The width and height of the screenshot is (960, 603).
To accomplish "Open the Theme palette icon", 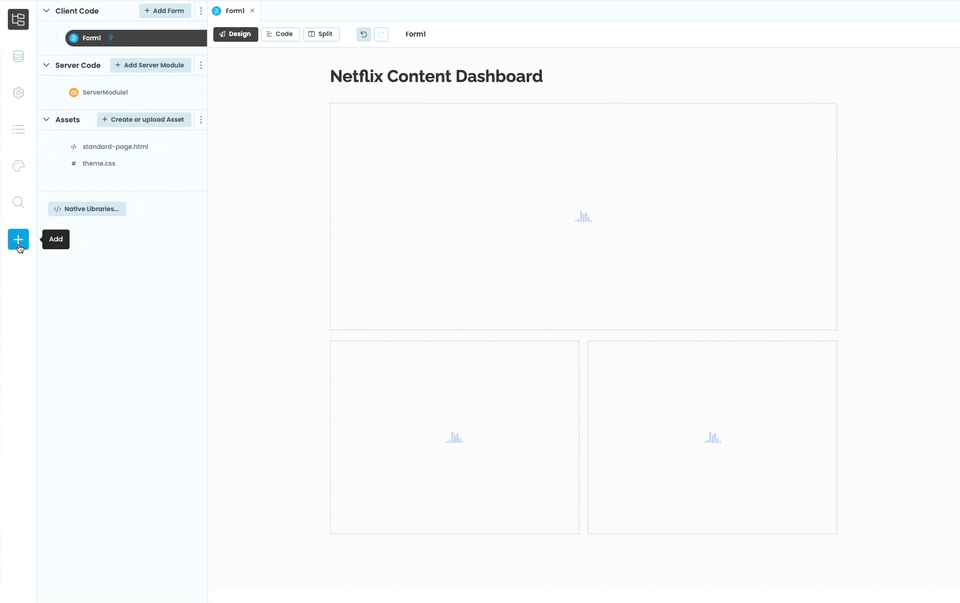I will click(18, 166).
